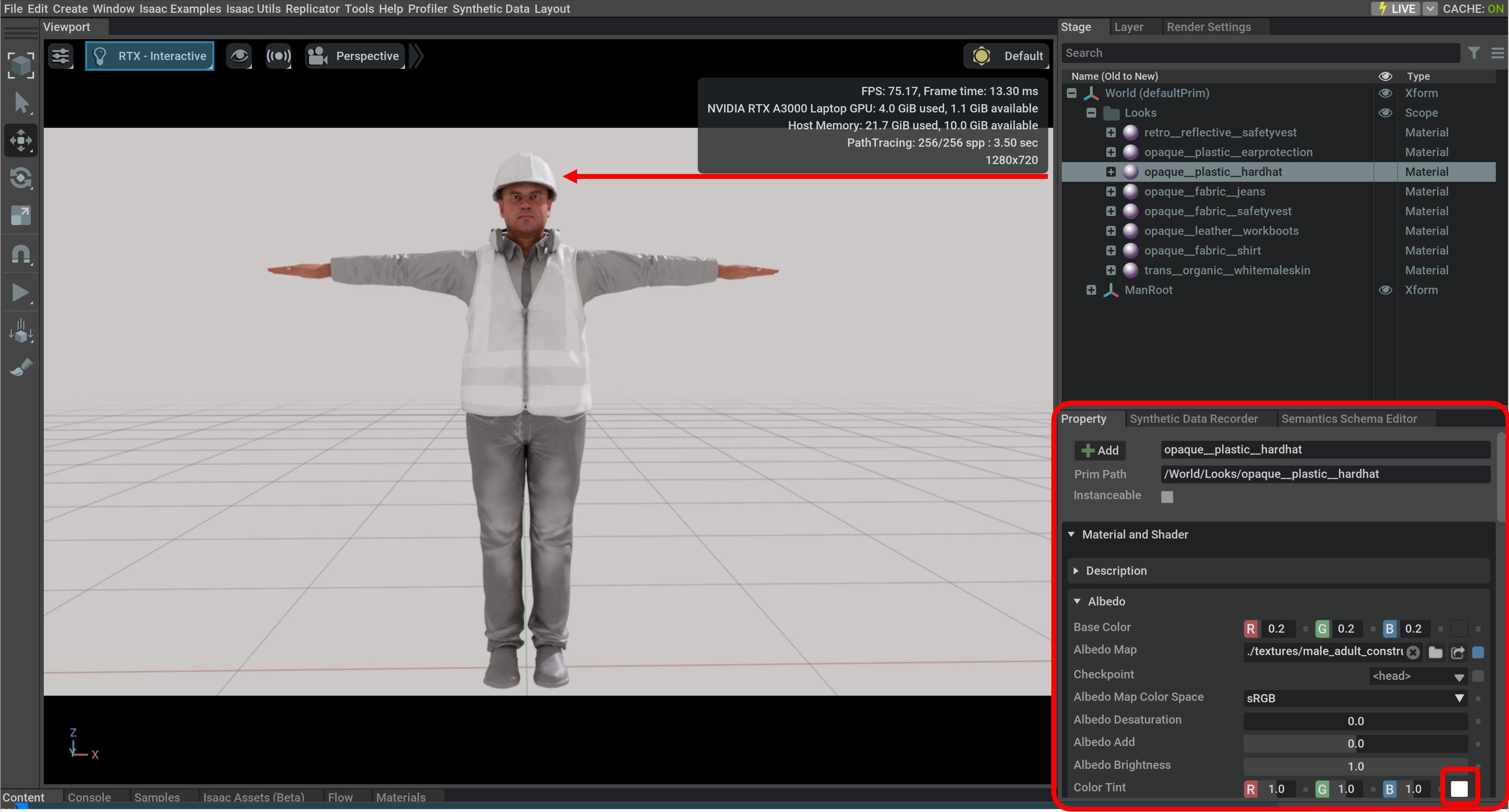Open the white Color Tint swatch
Viewport: 1509px width, 812px height.
1459,789
